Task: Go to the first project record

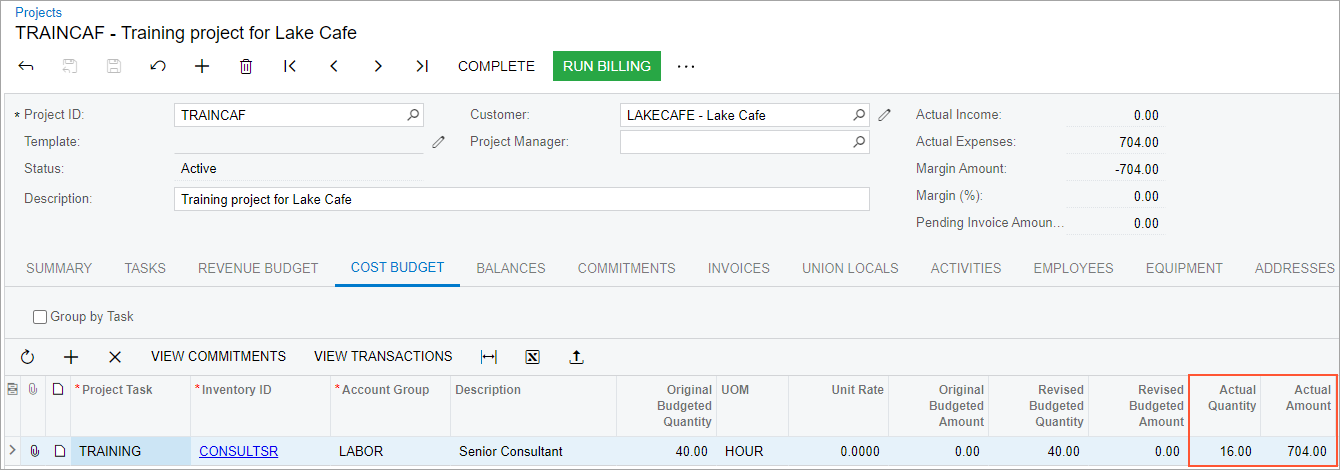Action: (x=290, y=66)
